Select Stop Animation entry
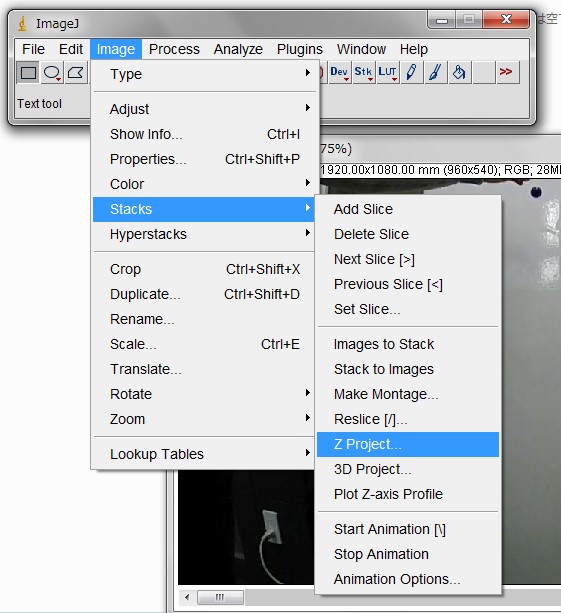561x613 pixels. click(x=408, y=554)
